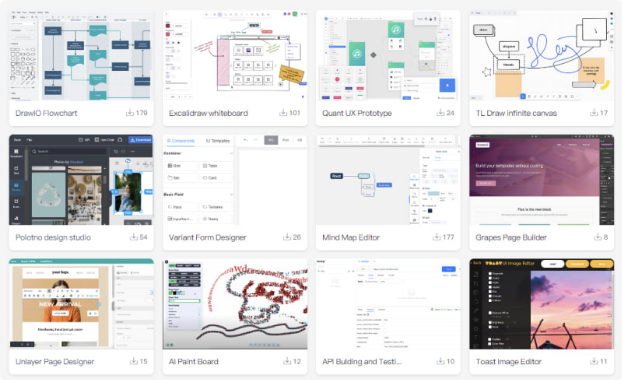
Task: Open API Building and Testing card title
Action: coord(362,361)
